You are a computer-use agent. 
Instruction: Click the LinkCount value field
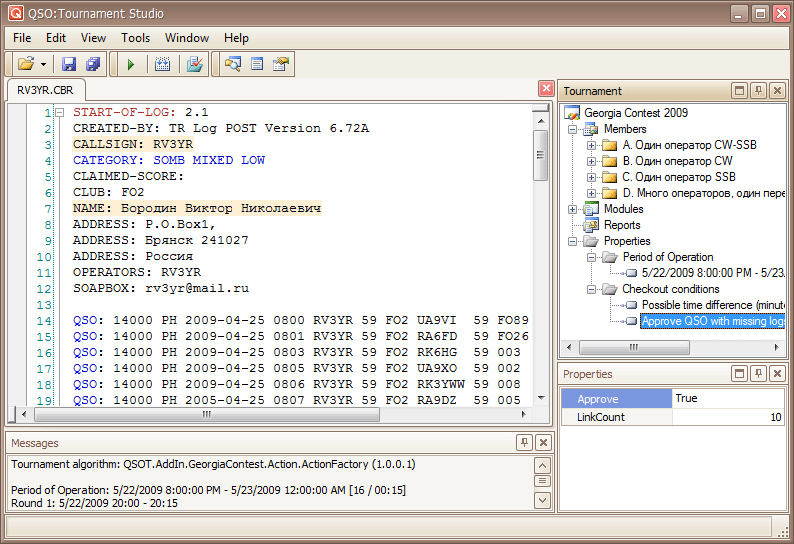[x=727, y=417]
